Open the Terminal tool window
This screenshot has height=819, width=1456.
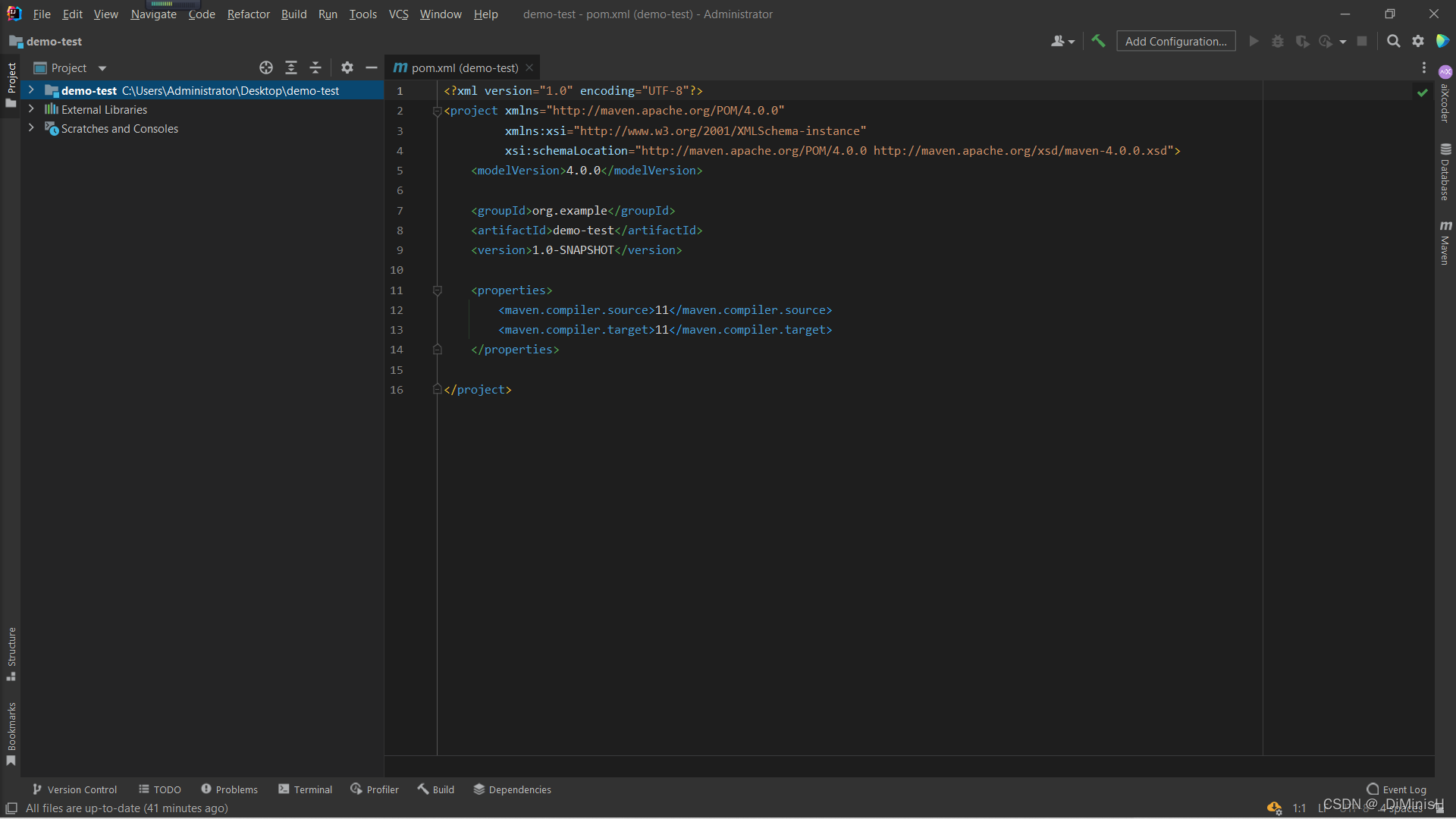click(x=306, y=789)
